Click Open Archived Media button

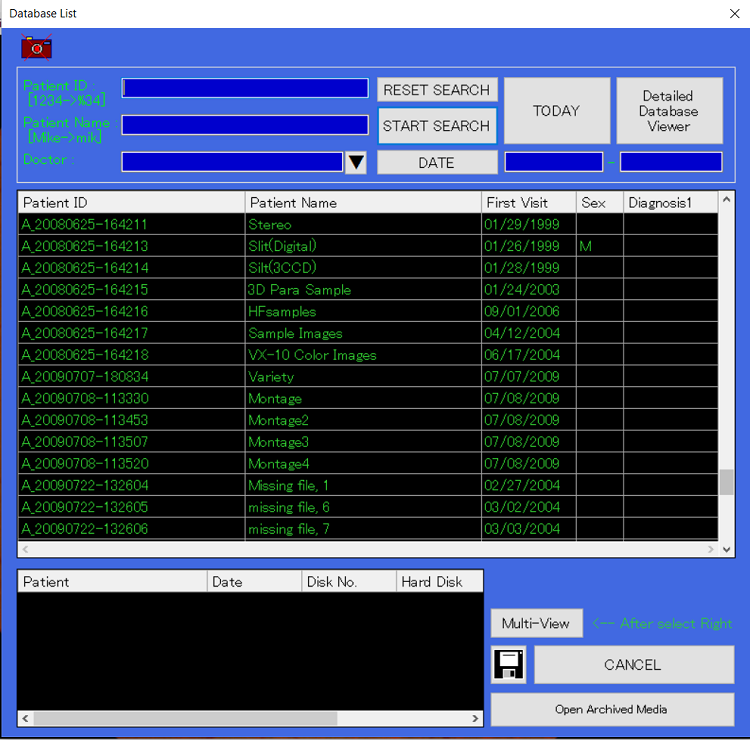coord(611,709)
